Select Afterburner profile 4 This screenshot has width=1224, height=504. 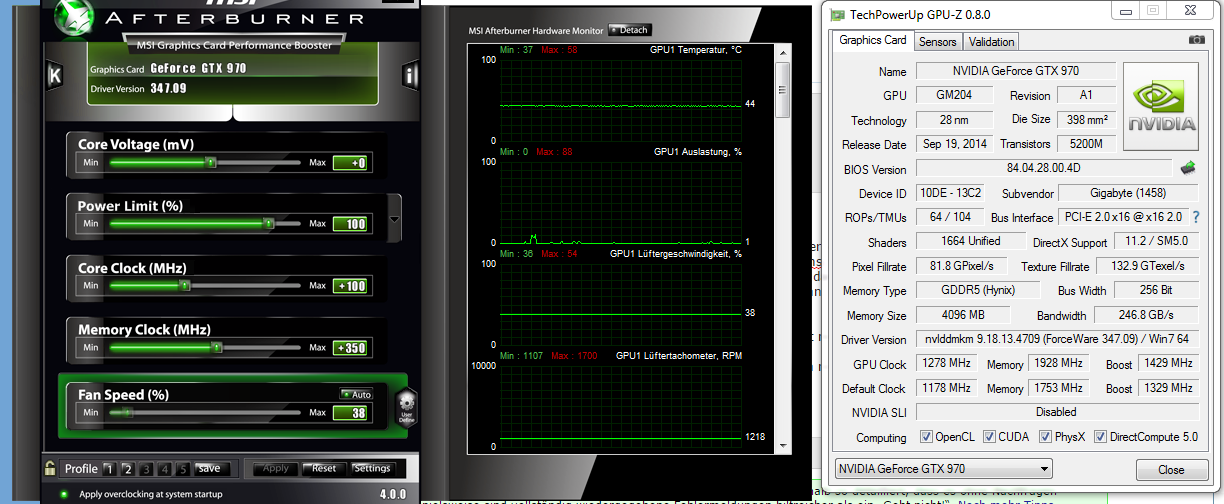[x=164, y=468]
